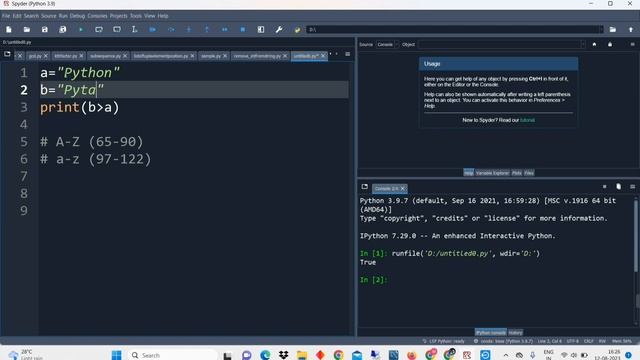Run current cell and advance icon
640x360 pixels.
[x=117, y=29]
